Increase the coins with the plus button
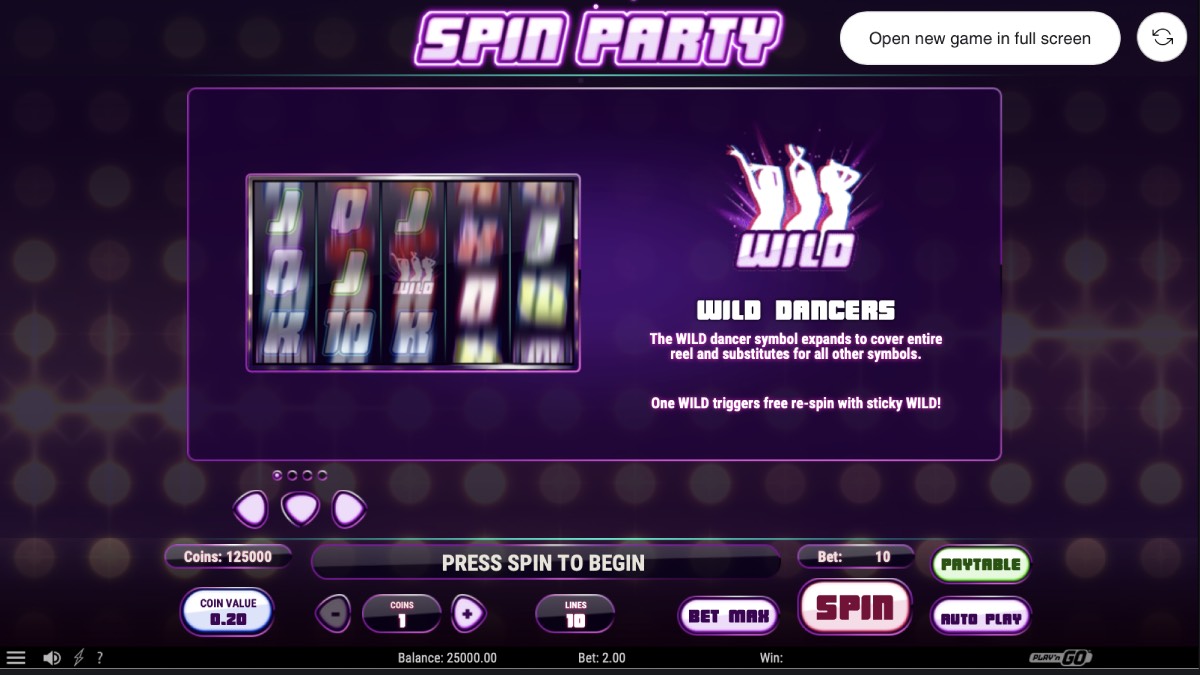 [x=468, y=612]
